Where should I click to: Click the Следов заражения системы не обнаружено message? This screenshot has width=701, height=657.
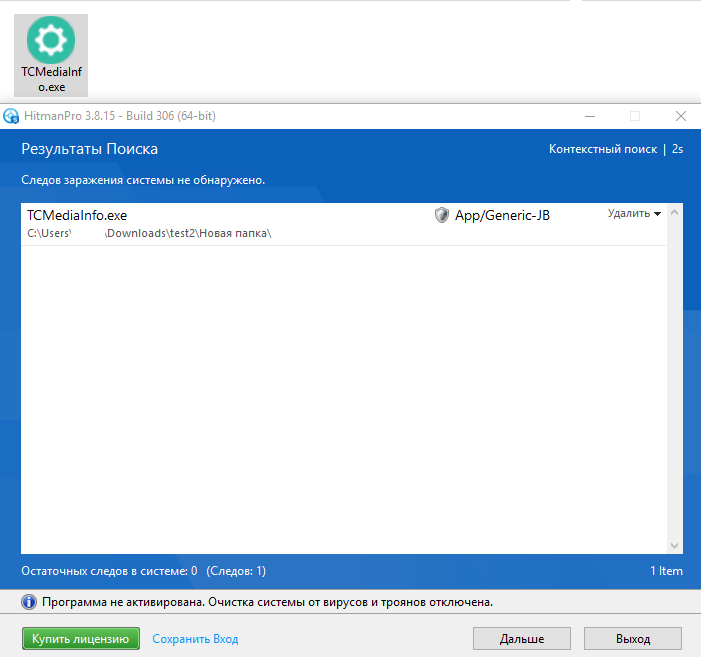pos(143,180)
